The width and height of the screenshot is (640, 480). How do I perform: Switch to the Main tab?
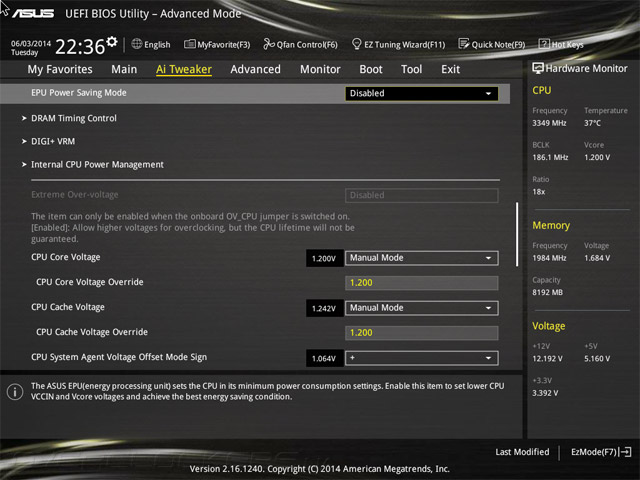(x=124, y=69)
